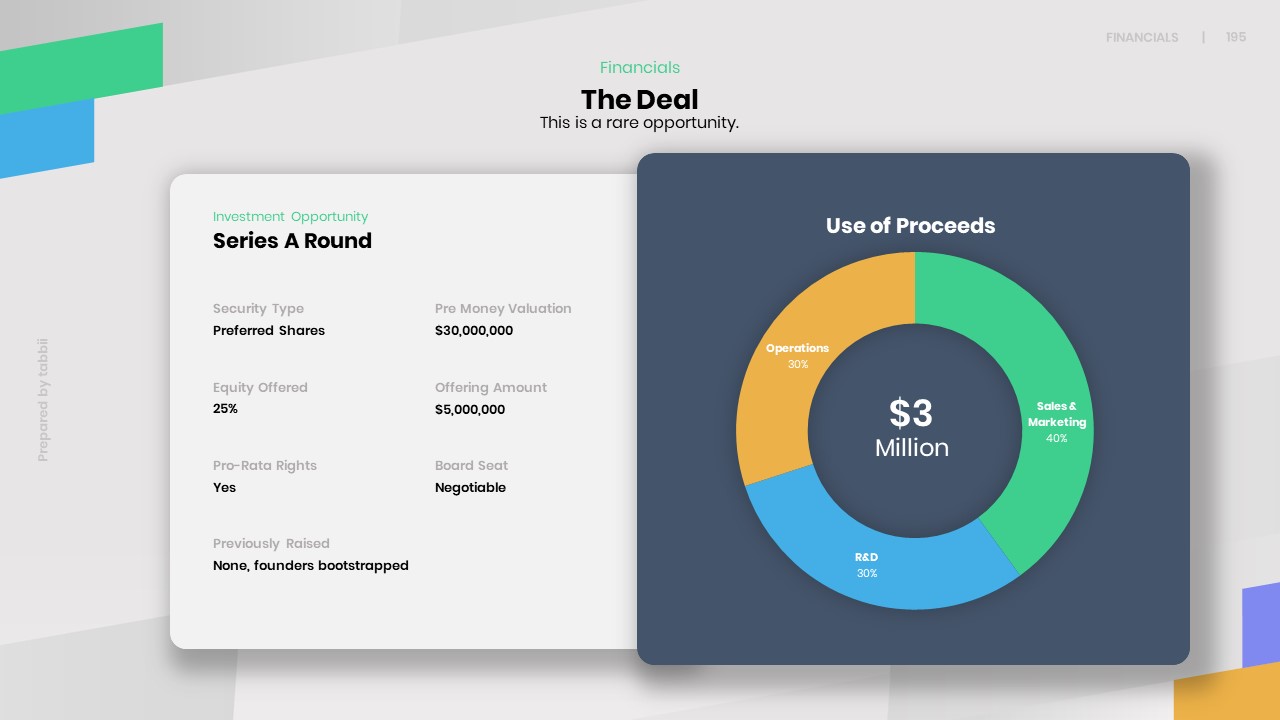Select None, founders bootstrapped text
Image resolution: width=1280 pixels, height=720 pixels.
[311, 566]
